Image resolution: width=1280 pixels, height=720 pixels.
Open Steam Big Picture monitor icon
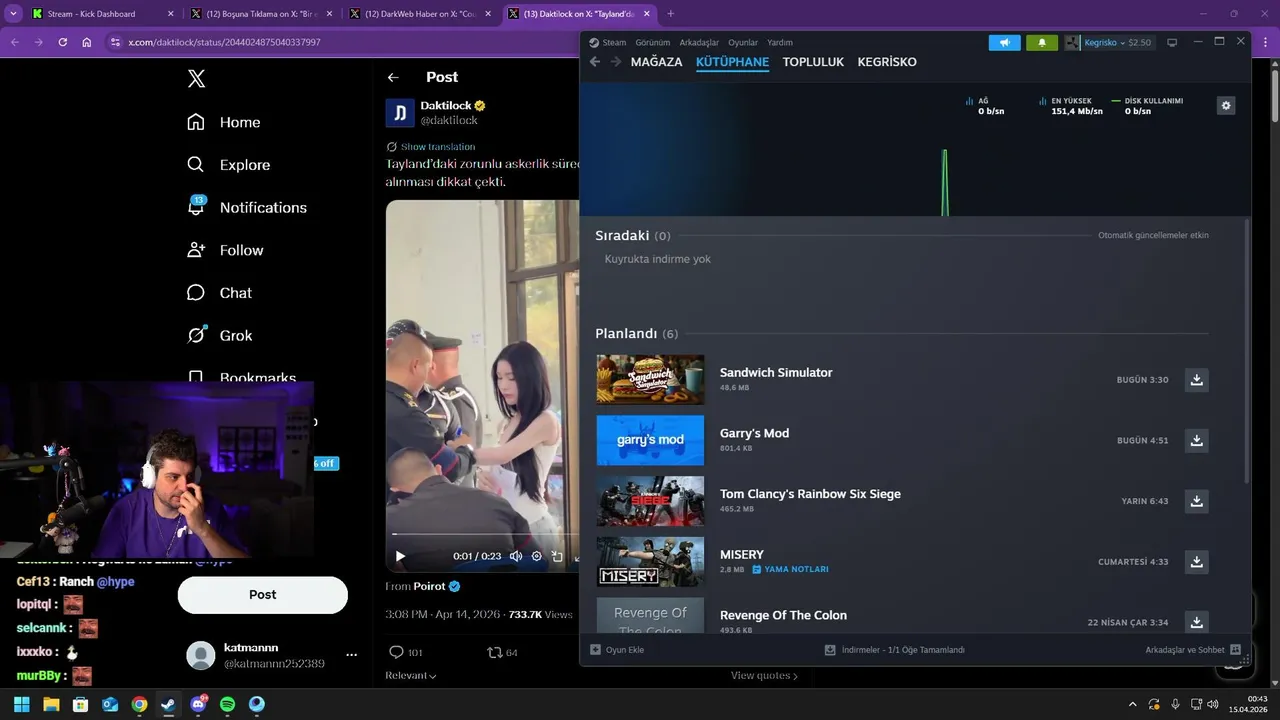pos(1172,43)
